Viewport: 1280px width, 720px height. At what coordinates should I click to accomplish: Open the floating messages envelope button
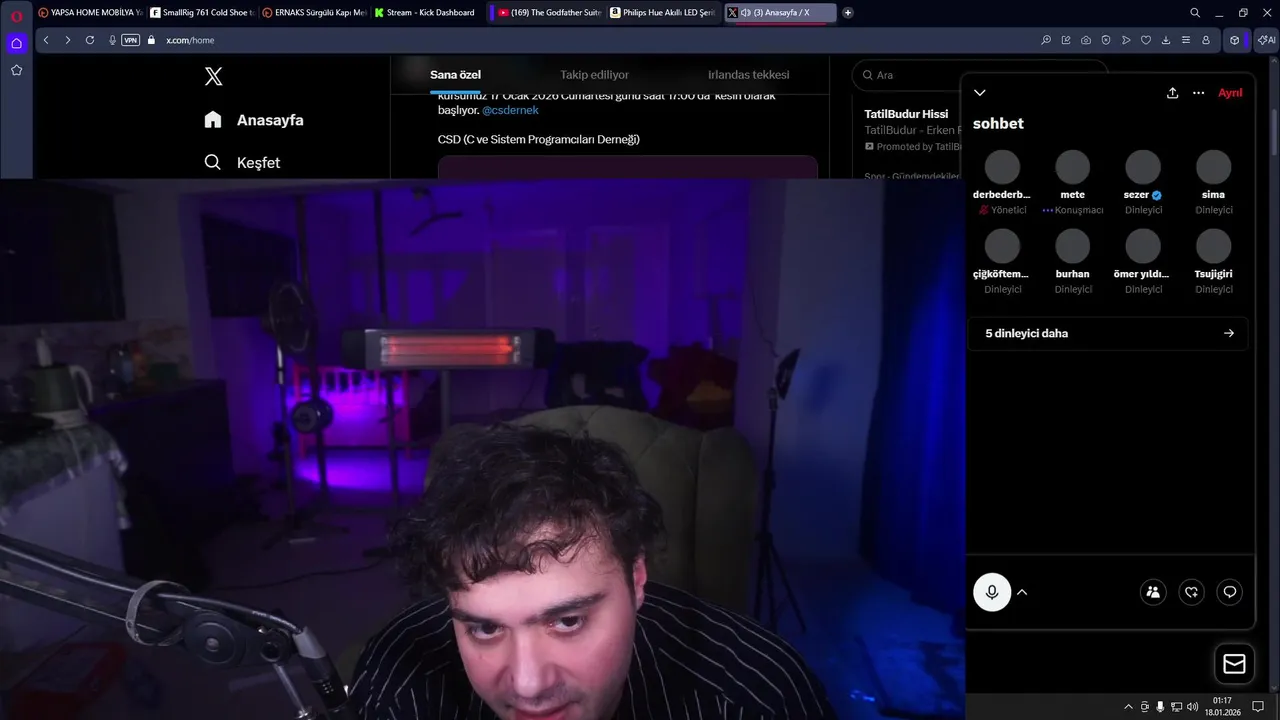(1234, 664)
